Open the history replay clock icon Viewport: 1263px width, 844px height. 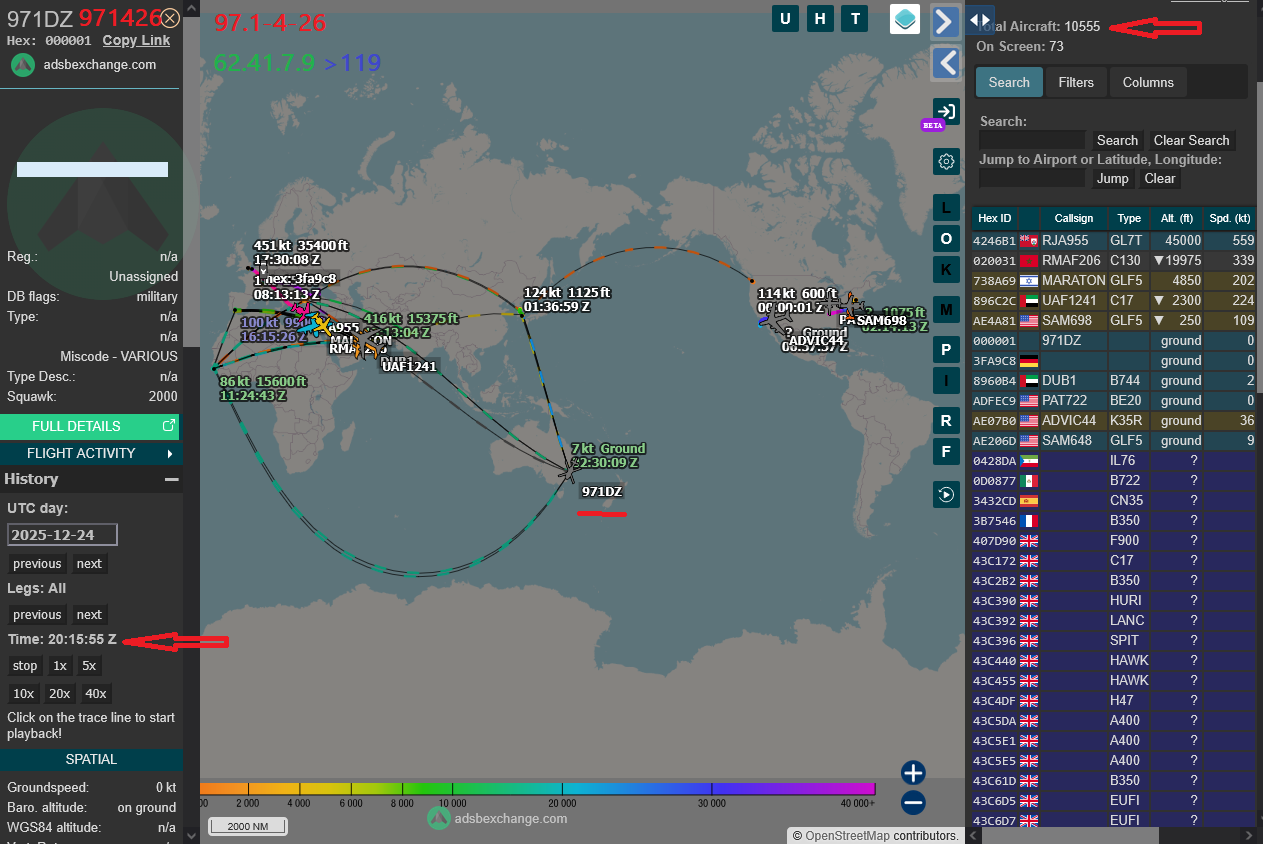pyautogui.click(x=945, y=493)
